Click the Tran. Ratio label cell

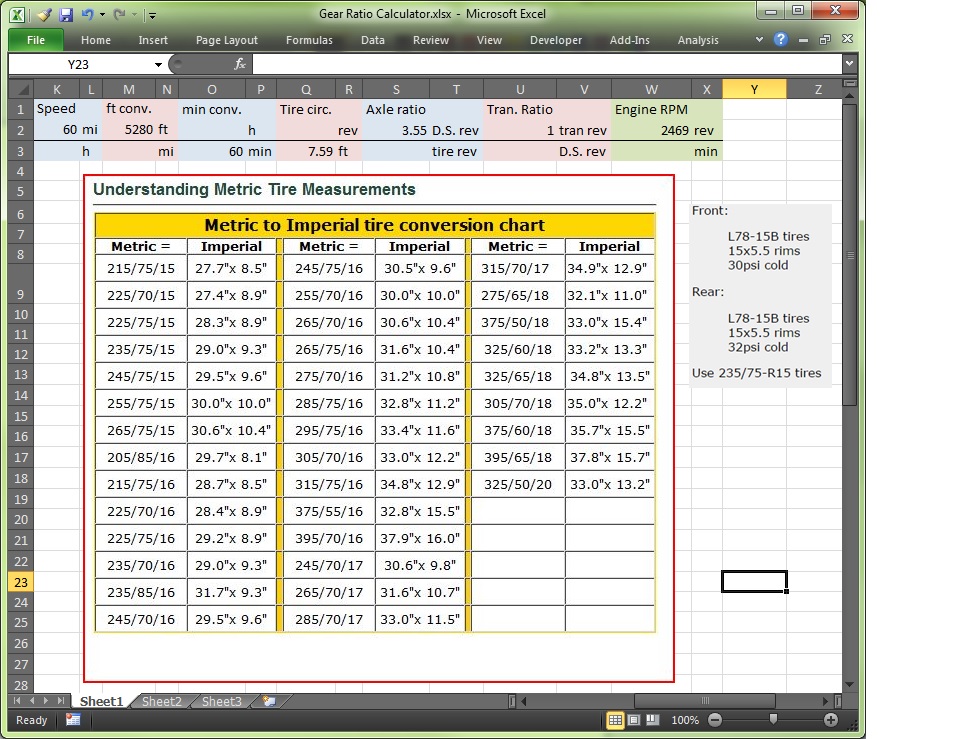(520, 109)
